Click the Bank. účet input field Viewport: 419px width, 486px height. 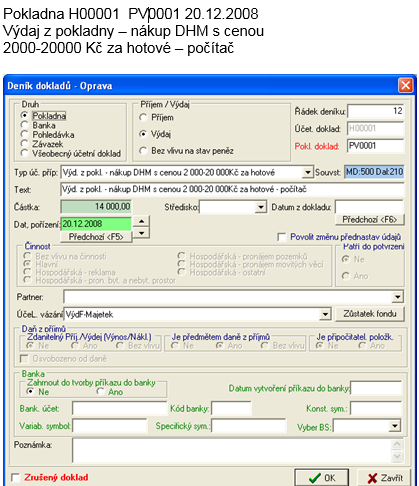pyautogui.click(x=119, y=408)
